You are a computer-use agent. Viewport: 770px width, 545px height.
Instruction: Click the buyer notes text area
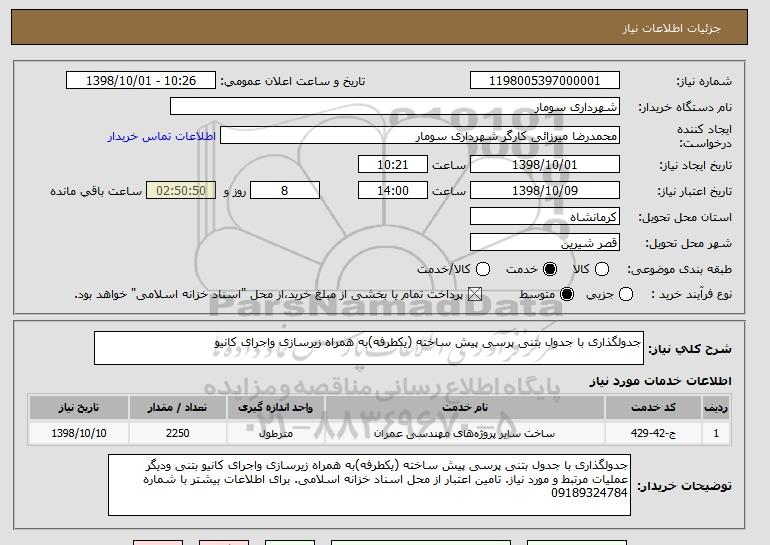[369, 485]
